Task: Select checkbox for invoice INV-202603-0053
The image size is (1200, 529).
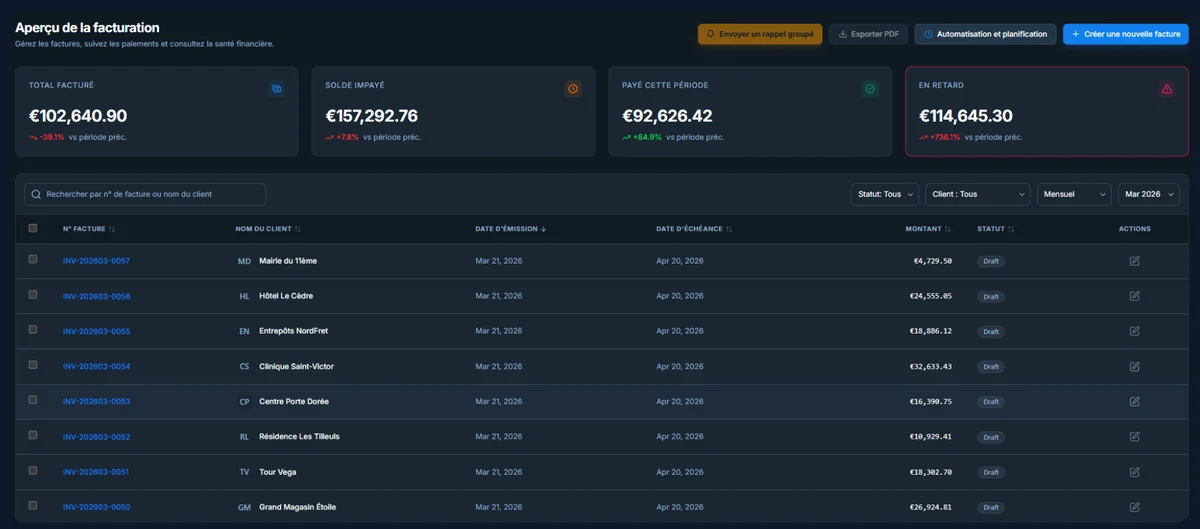Action: [x=33, y=400]
